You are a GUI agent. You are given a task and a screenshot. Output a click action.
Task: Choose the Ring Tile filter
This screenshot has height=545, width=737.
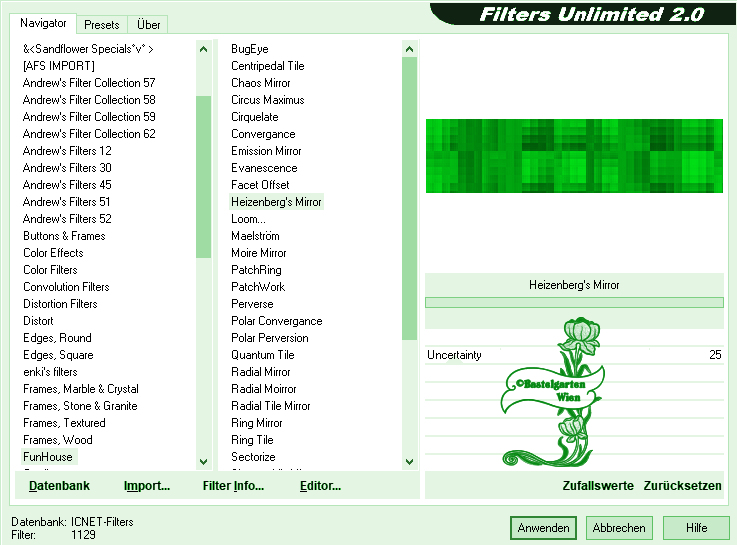point(252,440)
